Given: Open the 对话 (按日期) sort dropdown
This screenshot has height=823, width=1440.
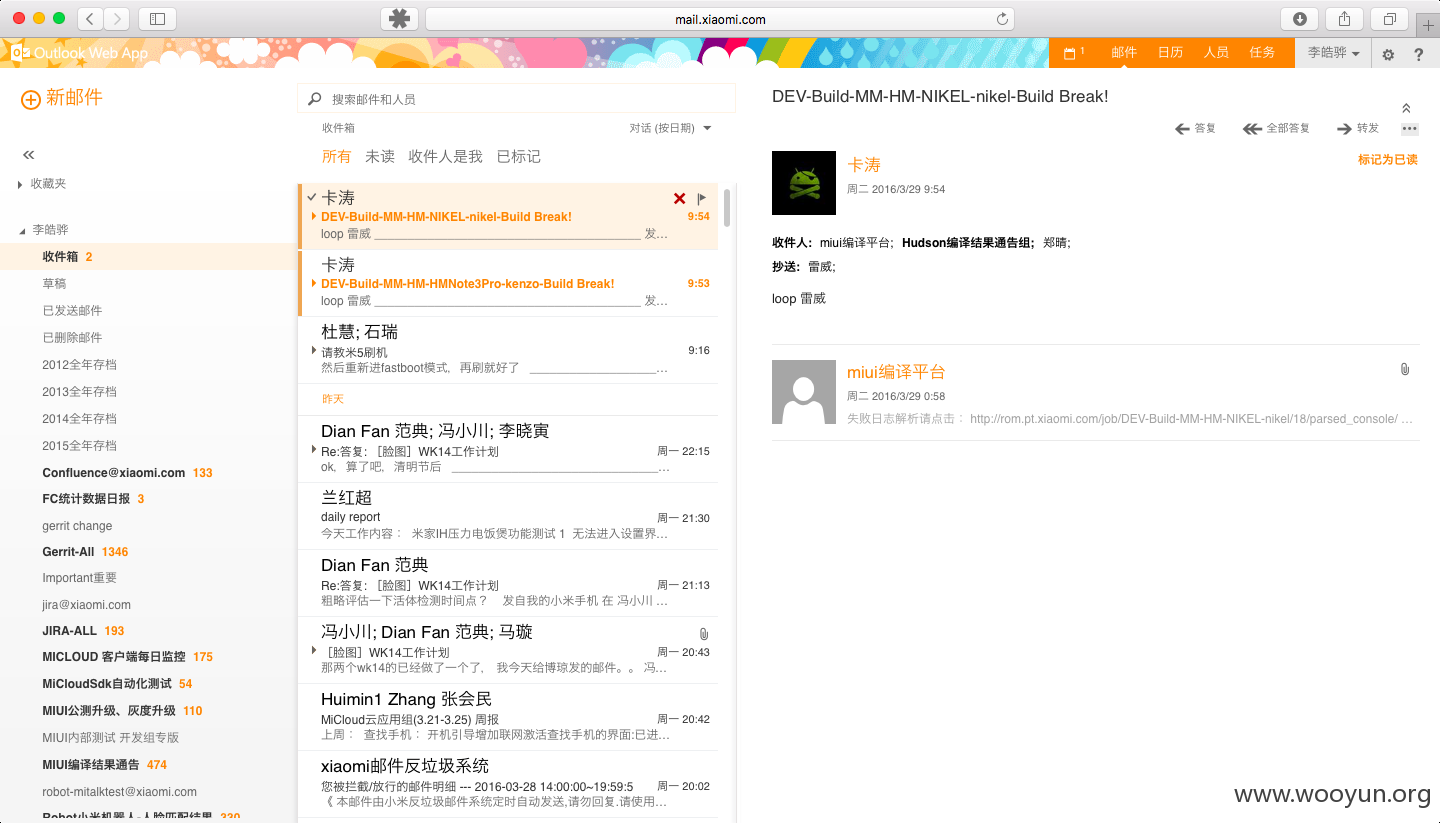Looking at the screenshot, I should click(670, 128).
